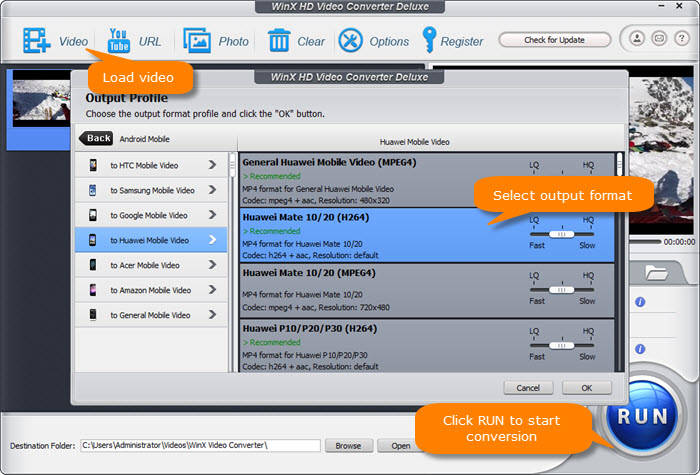Click the email envelope icon
Image resolution: width=700 pixels, height=475 pixels.
[659, 38]
